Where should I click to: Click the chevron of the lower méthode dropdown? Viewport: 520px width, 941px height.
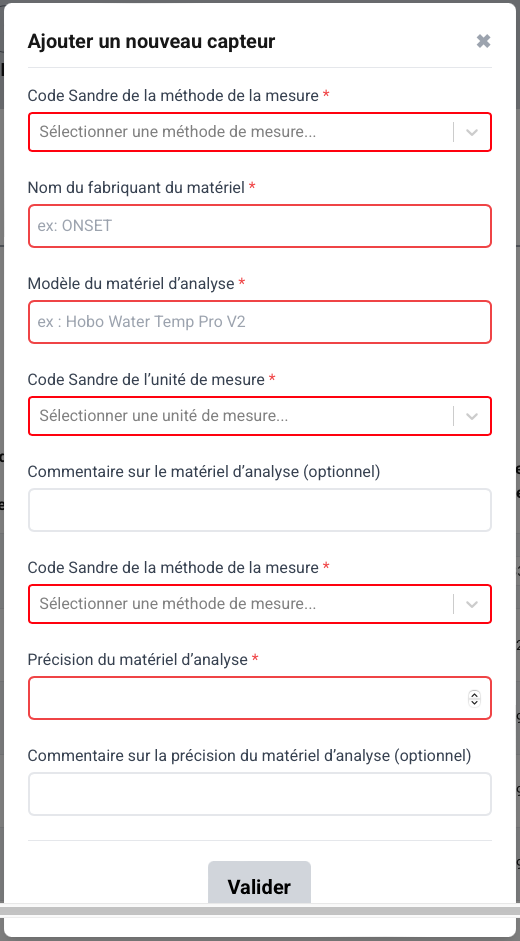pyautogui.click(x=472, y=604)
